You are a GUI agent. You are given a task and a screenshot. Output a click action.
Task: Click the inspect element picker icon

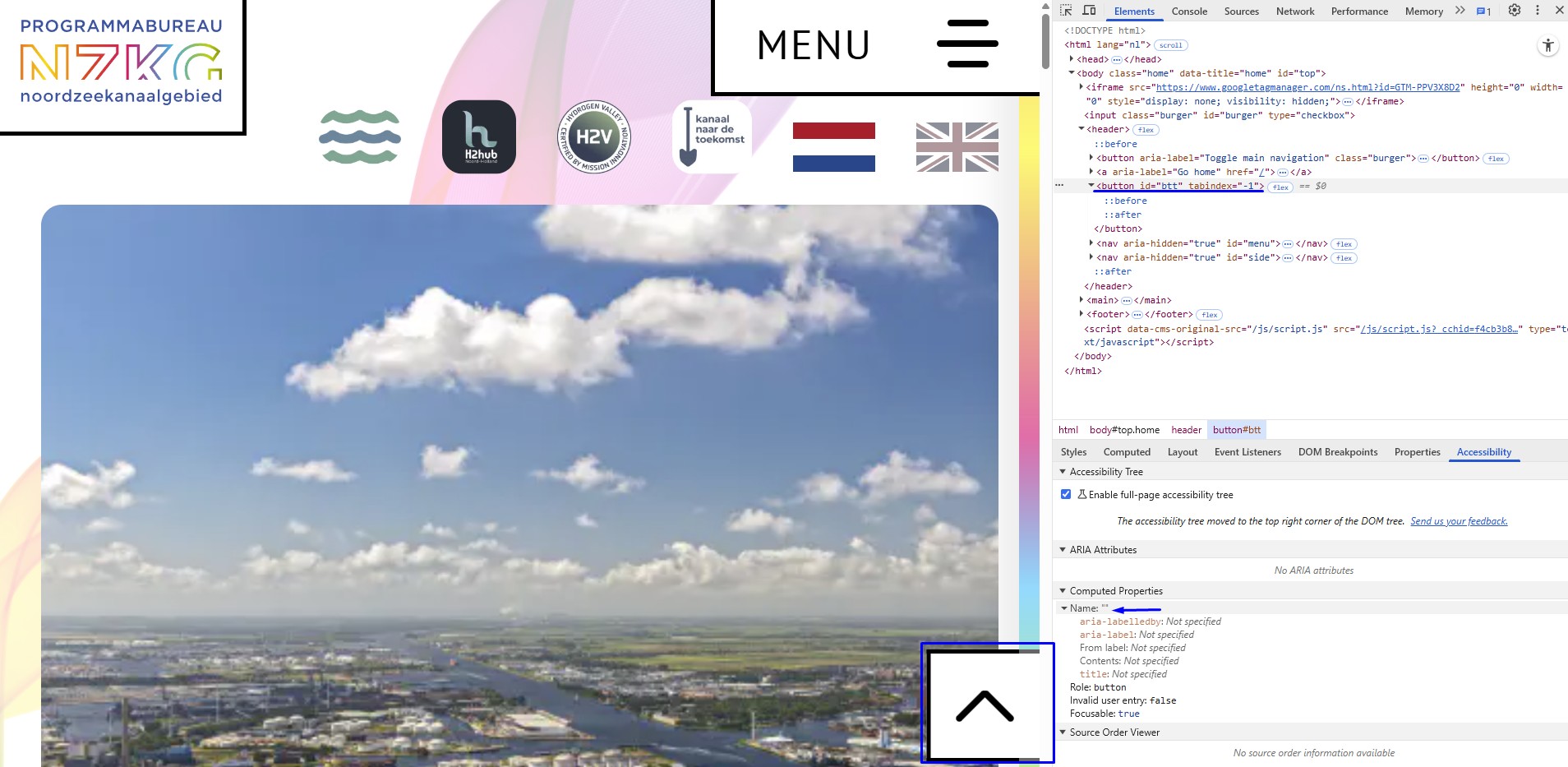click(x=1066, y=11)
